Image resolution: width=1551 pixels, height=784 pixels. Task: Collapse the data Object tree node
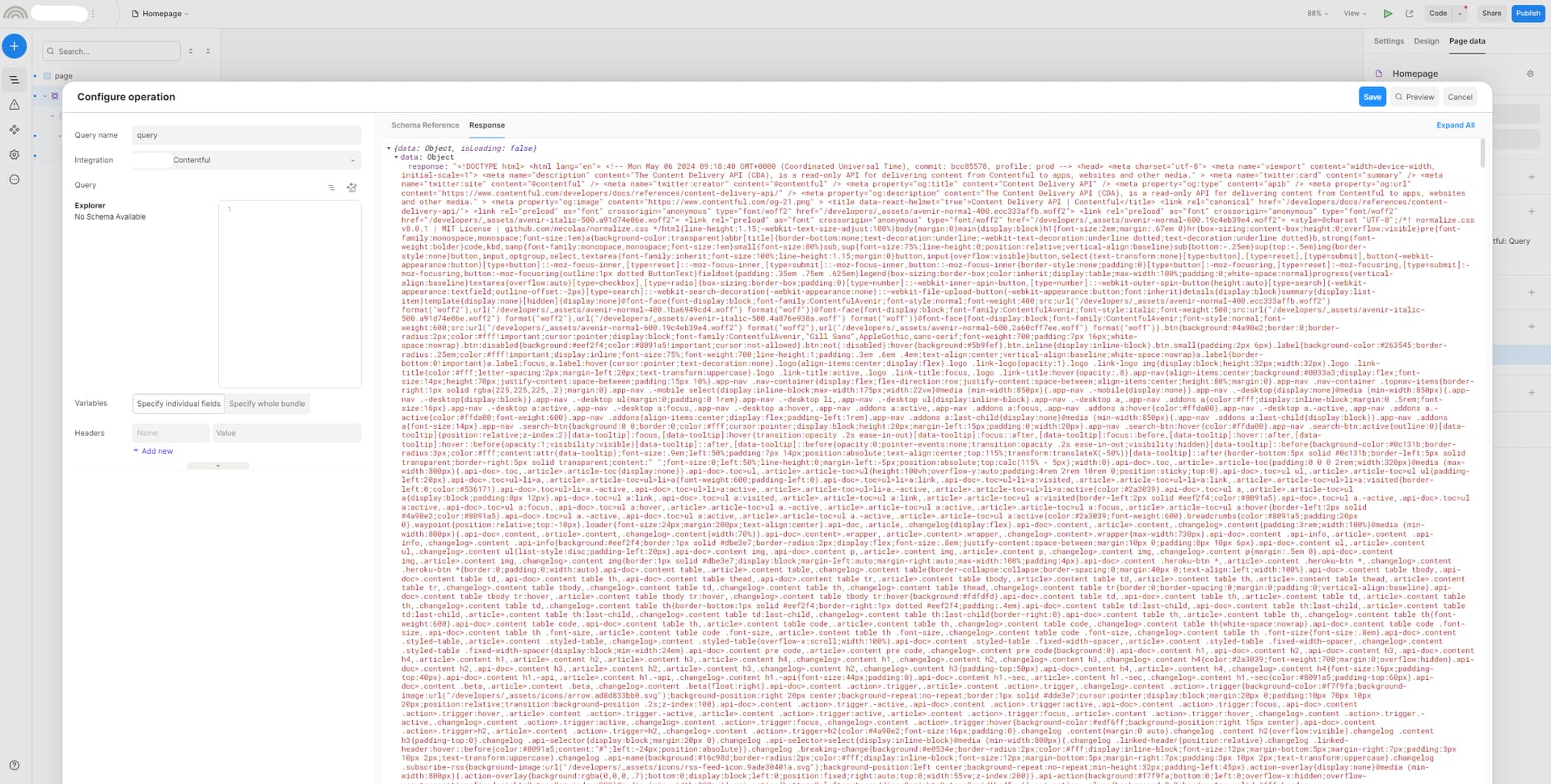coord(396,157)
